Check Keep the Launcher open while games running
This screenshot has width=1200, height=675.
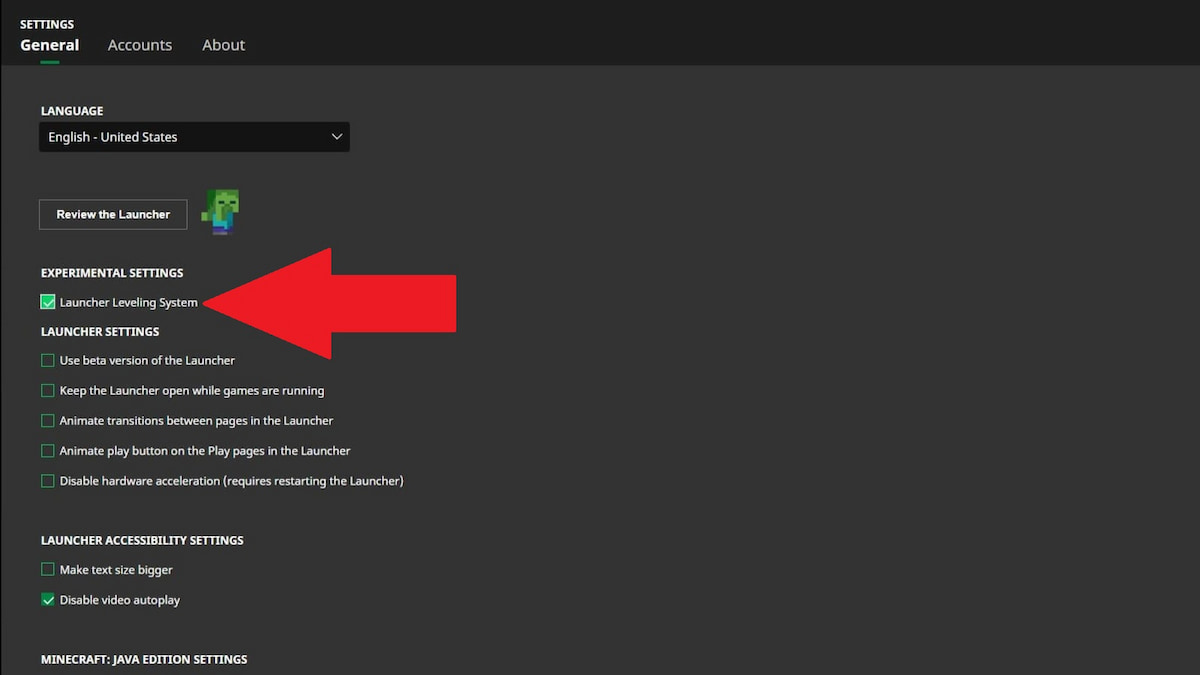coord(47,390)
